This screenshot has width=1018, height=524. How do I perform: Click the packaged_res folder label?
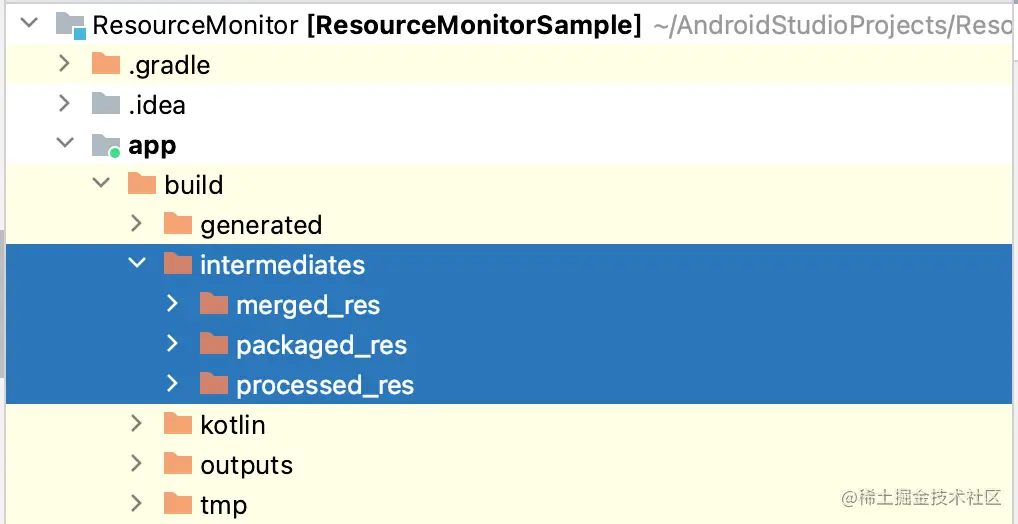pos(321,345)
